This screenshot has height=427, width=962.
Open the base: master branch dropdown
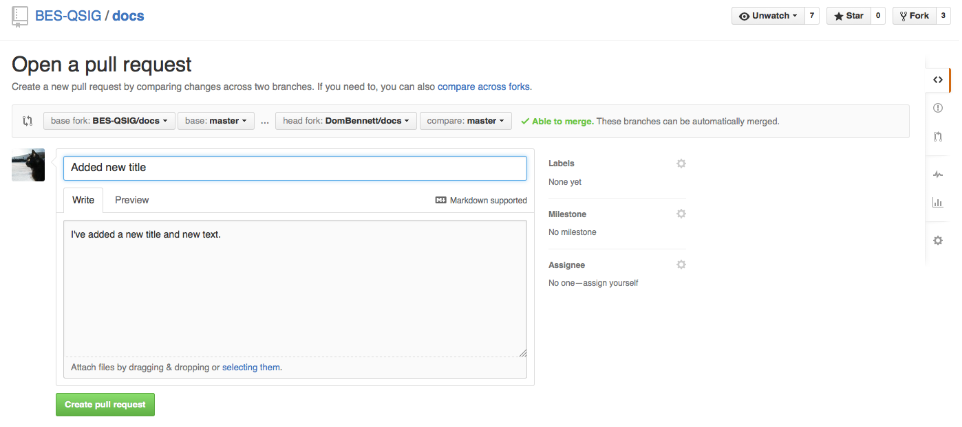click(x=216, y=121)
